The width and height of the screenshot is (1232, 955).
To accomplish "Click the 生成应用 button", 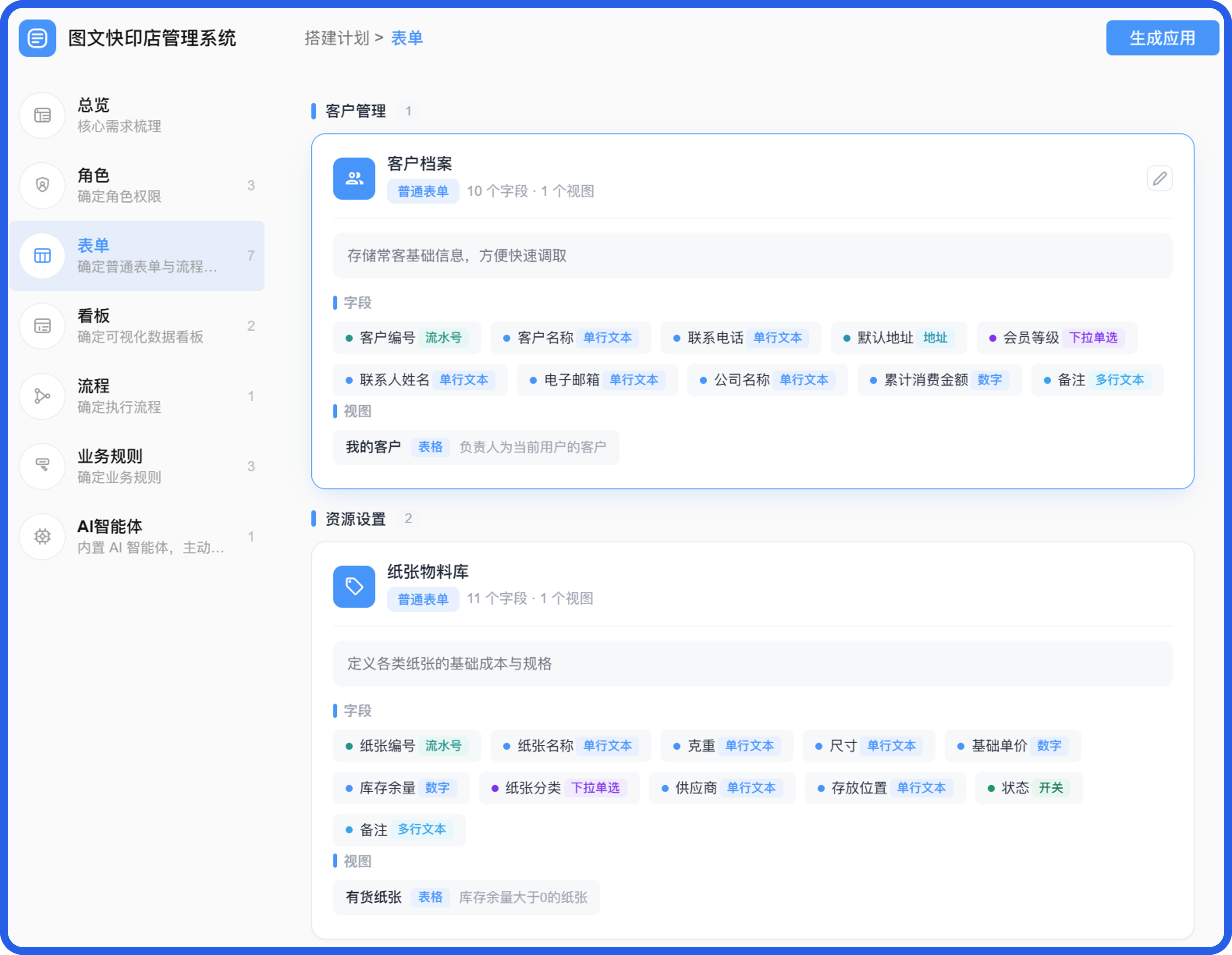I will [x=1162, y=38].
